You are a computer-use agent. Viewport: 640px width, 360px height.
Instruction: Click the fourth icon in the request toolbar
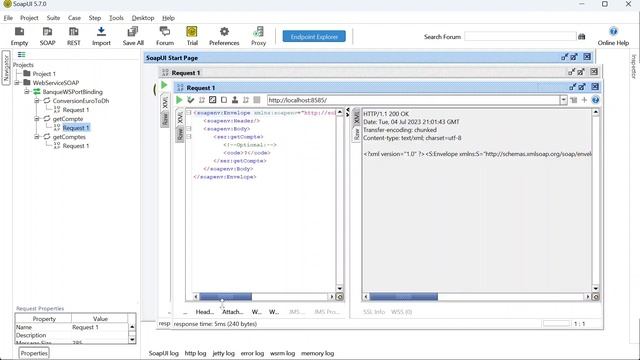(x=213, y=100)
